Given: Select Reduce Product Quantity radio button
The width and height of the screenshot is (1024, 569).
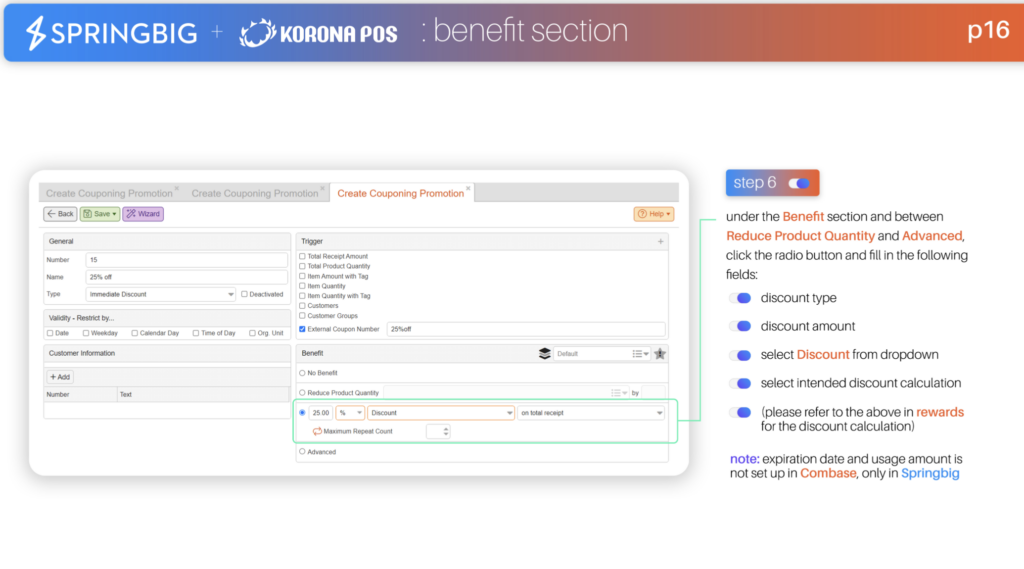Looking at the screenshot, I should [302, 393].
